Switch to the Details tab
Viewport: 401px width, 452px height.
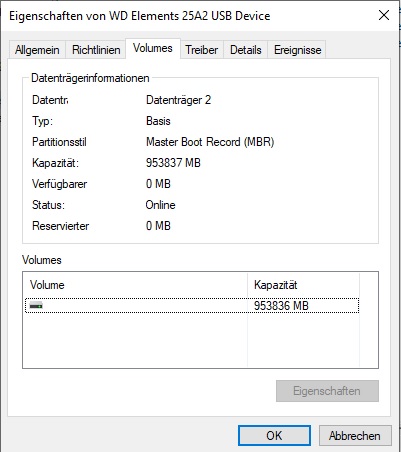tap(246, 50)
